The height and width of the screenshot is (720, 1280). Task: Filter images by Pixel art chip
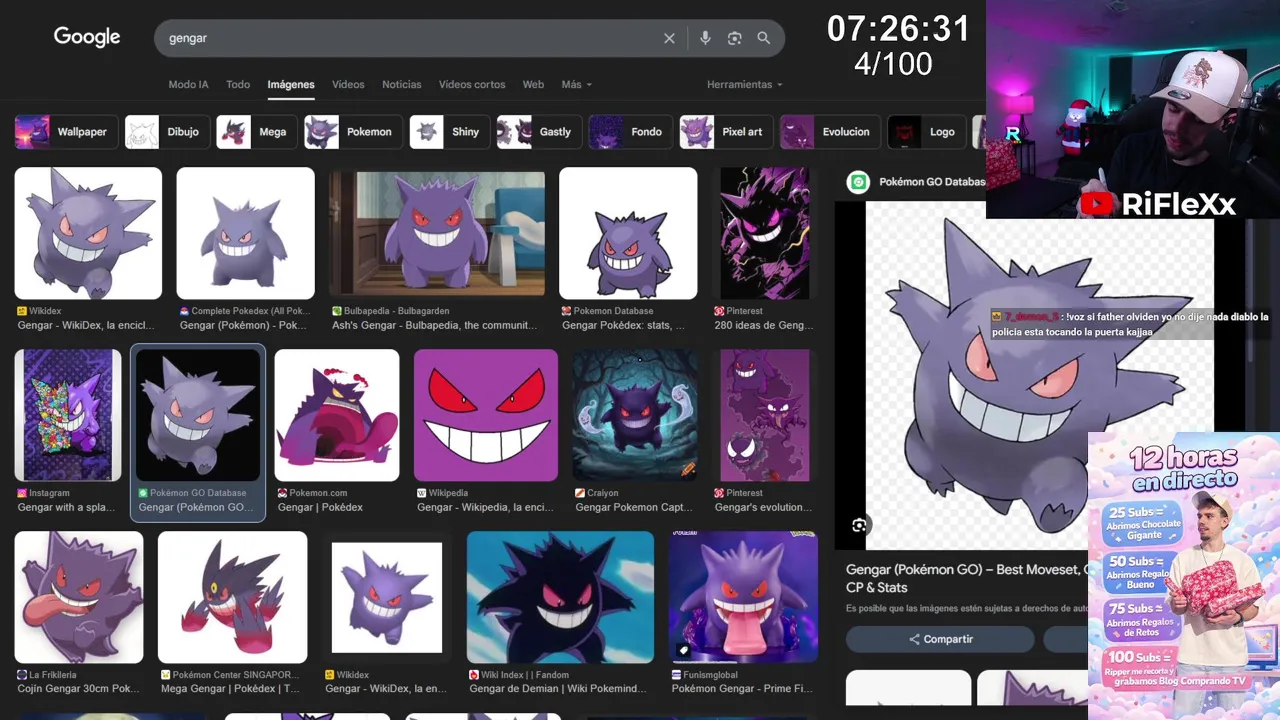click(726, 132)
